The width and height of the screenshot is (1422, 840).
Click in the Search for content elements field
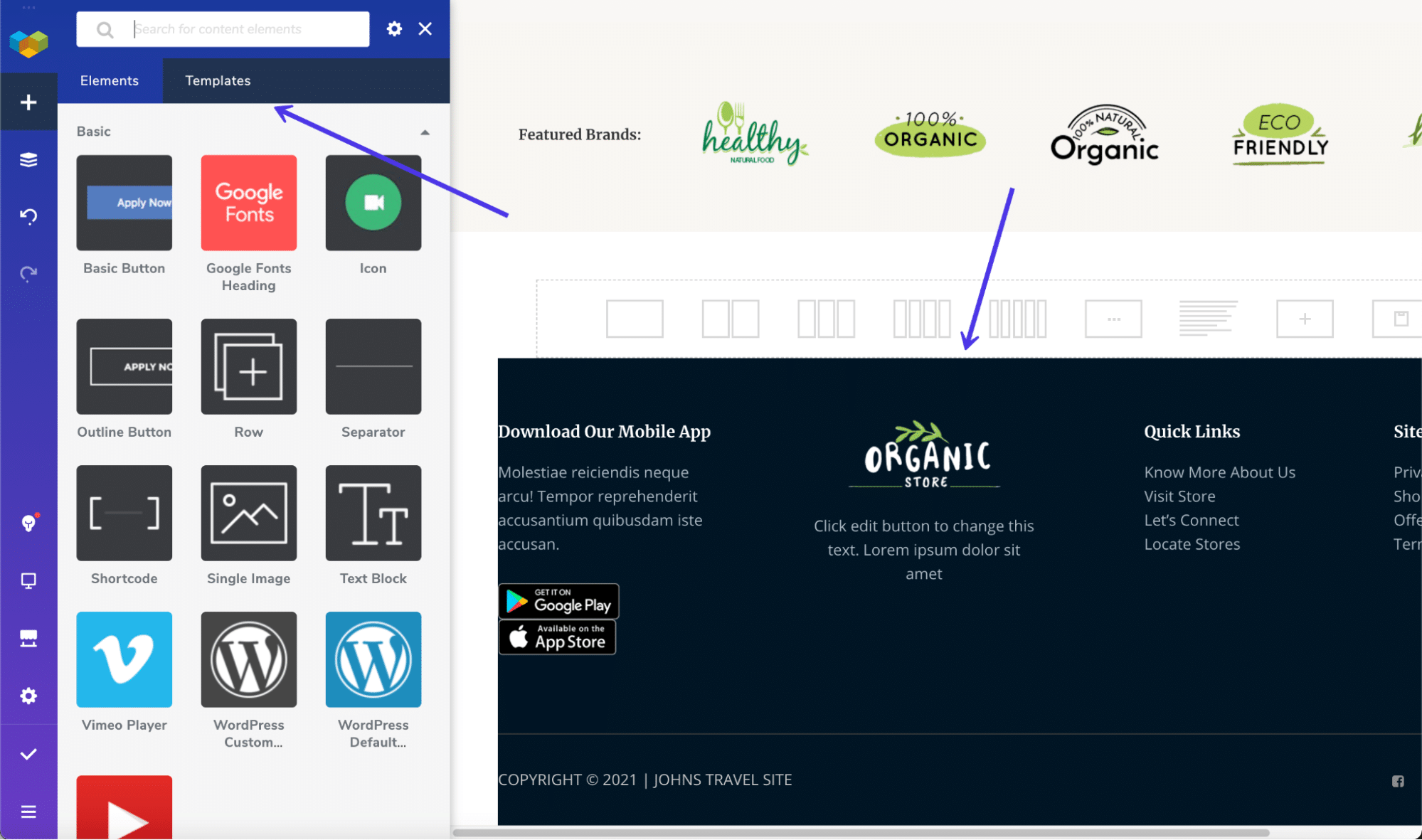248,29
